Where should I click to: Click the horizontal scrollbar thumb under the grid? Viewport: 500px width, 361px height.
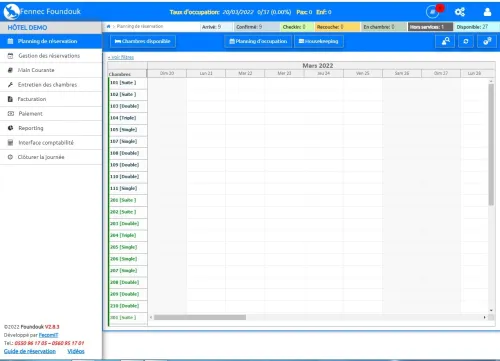click(x=200, y=317)
